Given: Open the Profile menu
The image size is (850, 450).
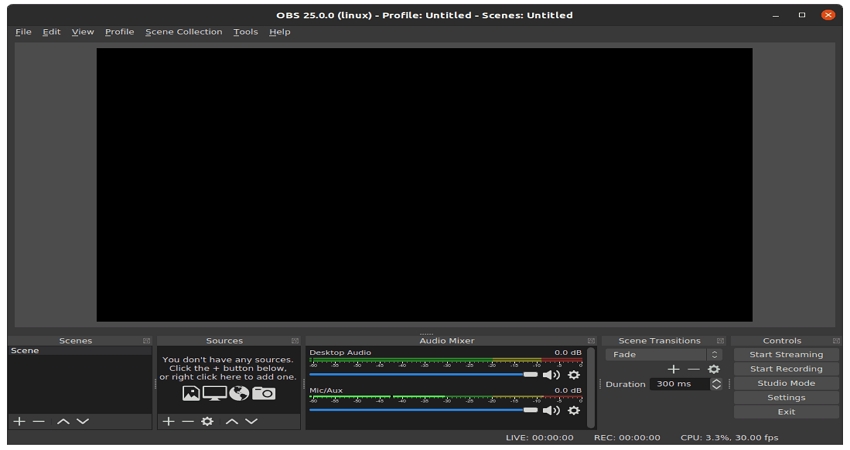Looking at the screenshot, I should [x=119, y=32].
